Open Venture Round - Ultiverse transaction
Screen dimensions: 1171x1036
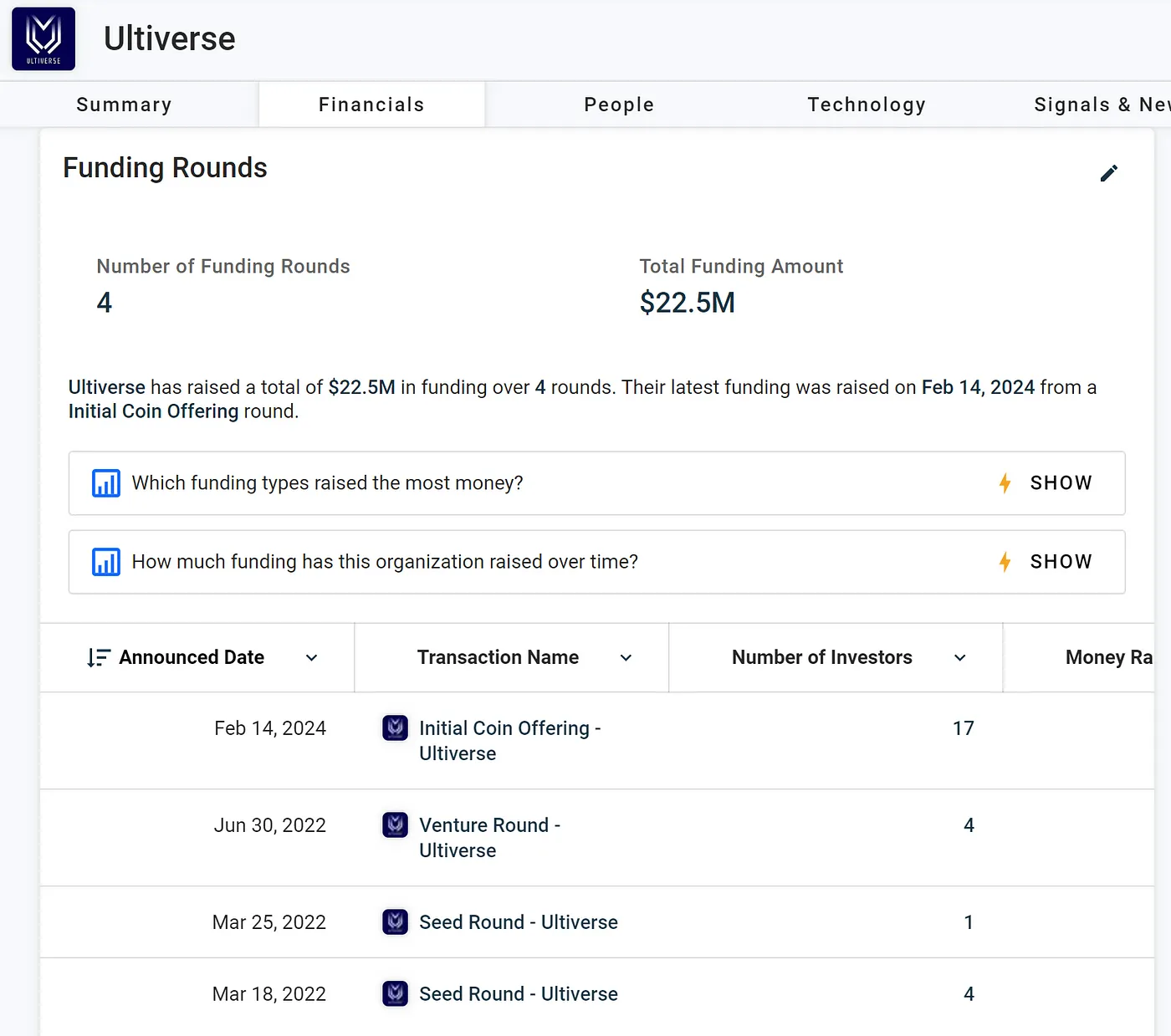tap(489, 838)
